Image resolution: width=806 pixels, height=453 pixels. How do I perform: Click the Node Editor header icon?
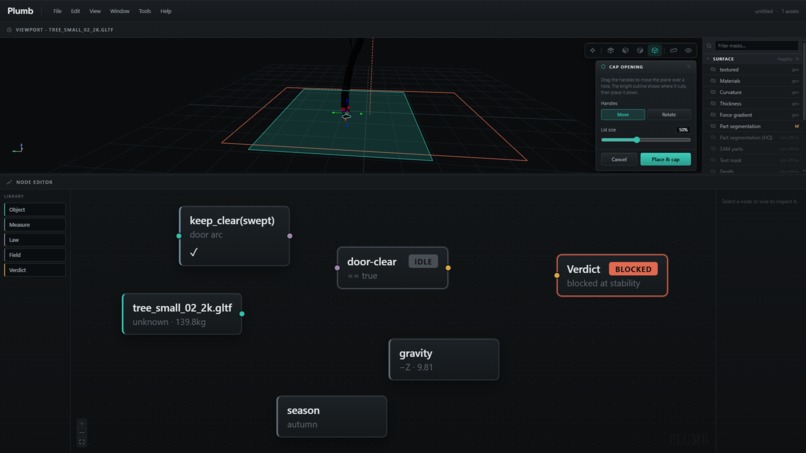pos(9,182)
